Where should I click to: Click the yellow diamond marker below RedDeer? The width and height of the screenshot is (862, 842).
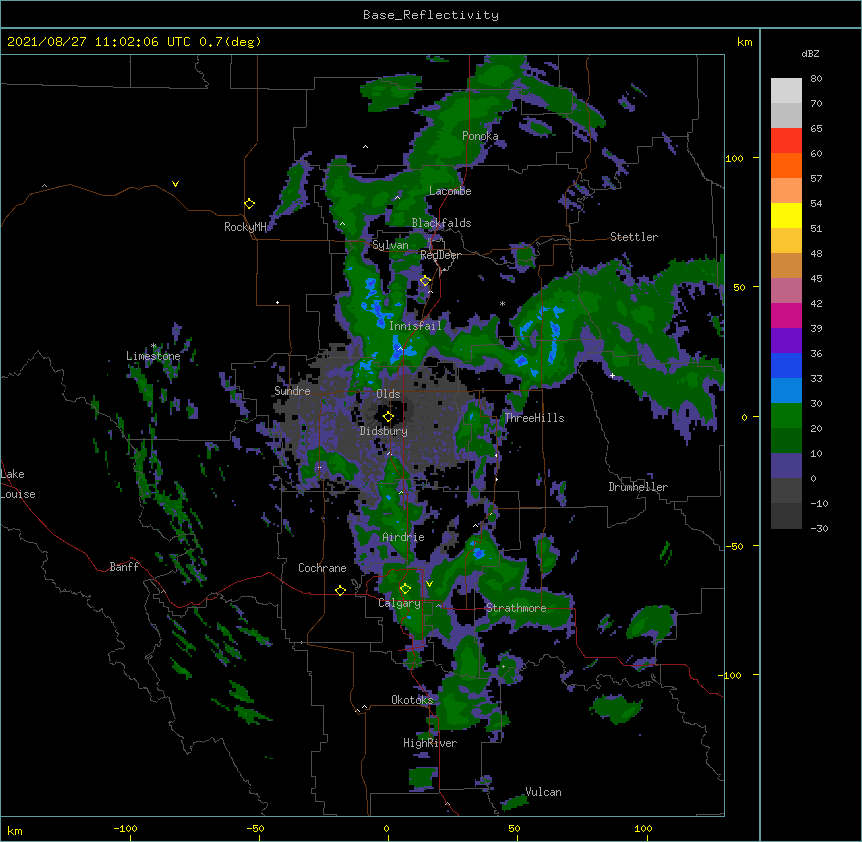[425, 281]
